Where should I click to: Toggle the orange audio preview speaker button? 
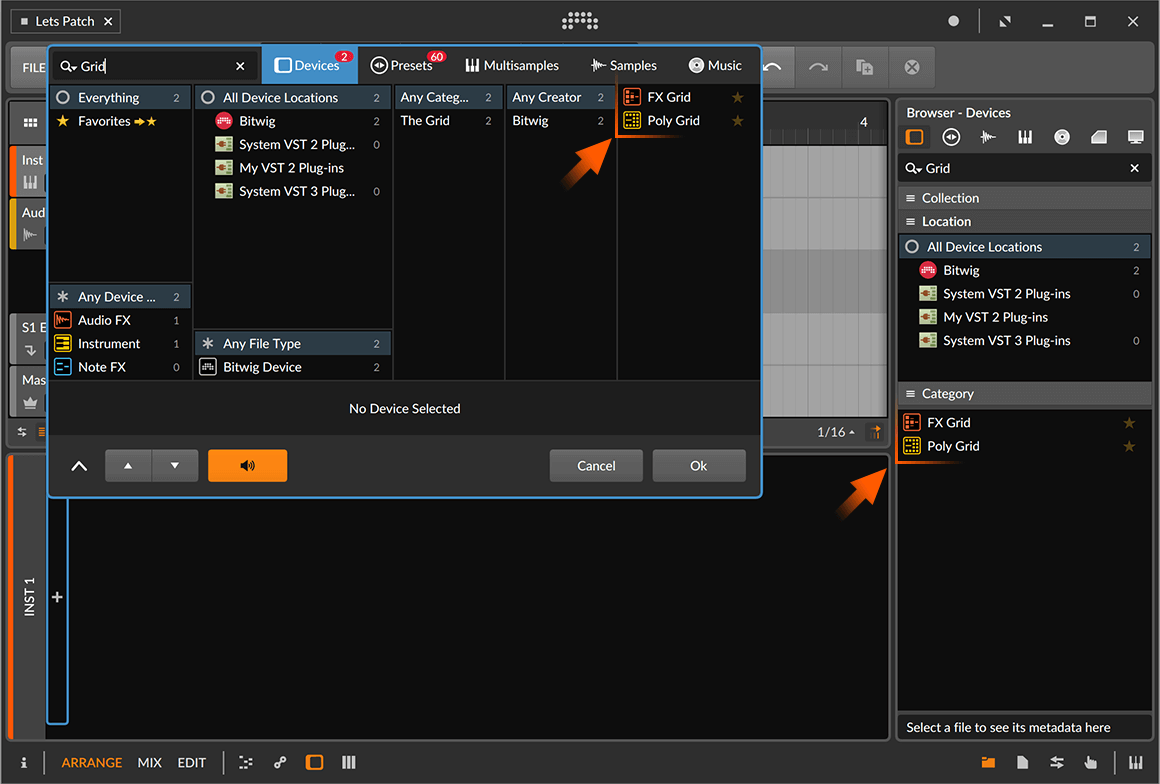coord(247,466)
